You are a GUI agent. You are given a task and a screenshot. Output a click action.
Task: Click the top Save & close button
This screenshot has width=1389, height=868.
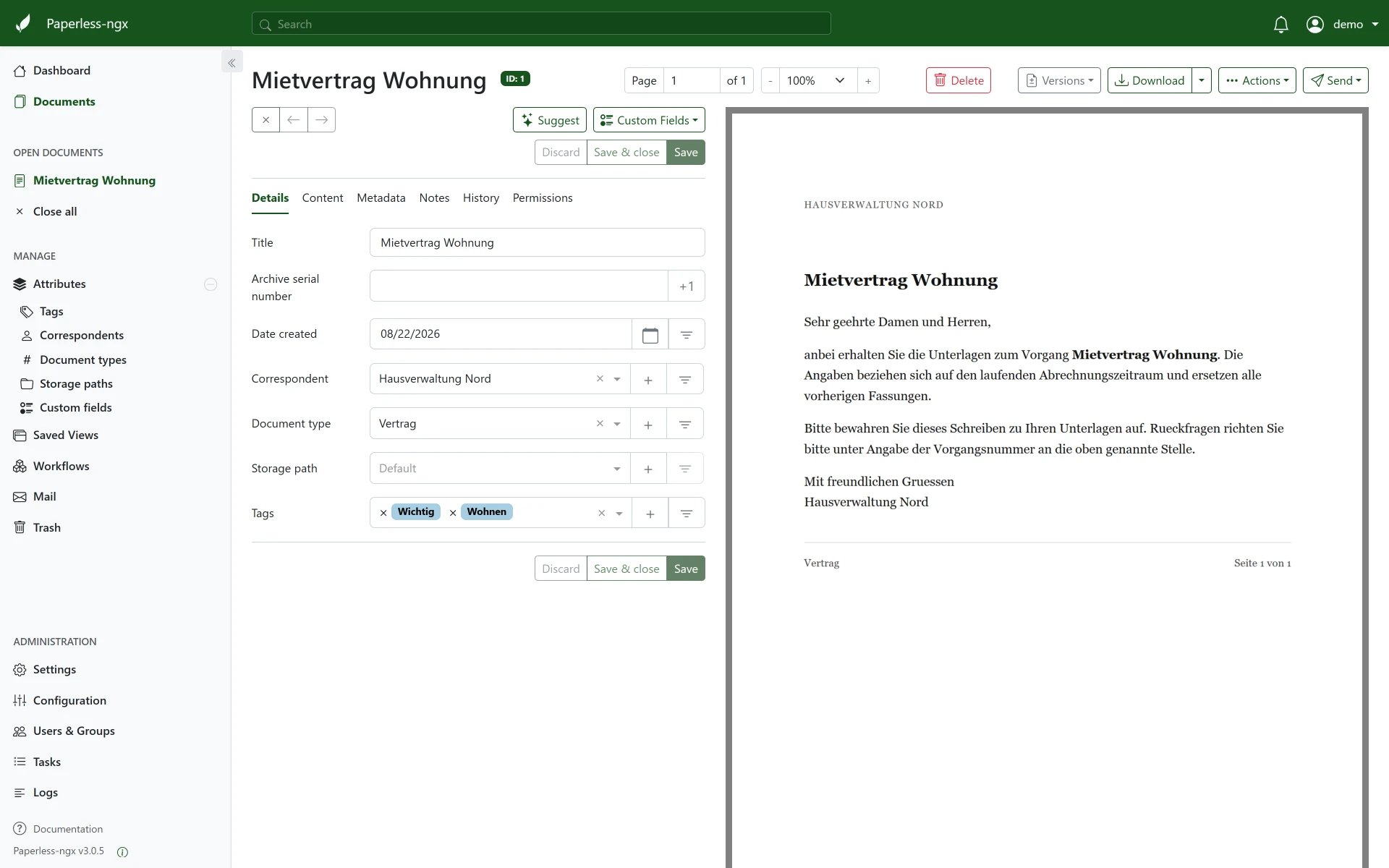pos(626,153)
